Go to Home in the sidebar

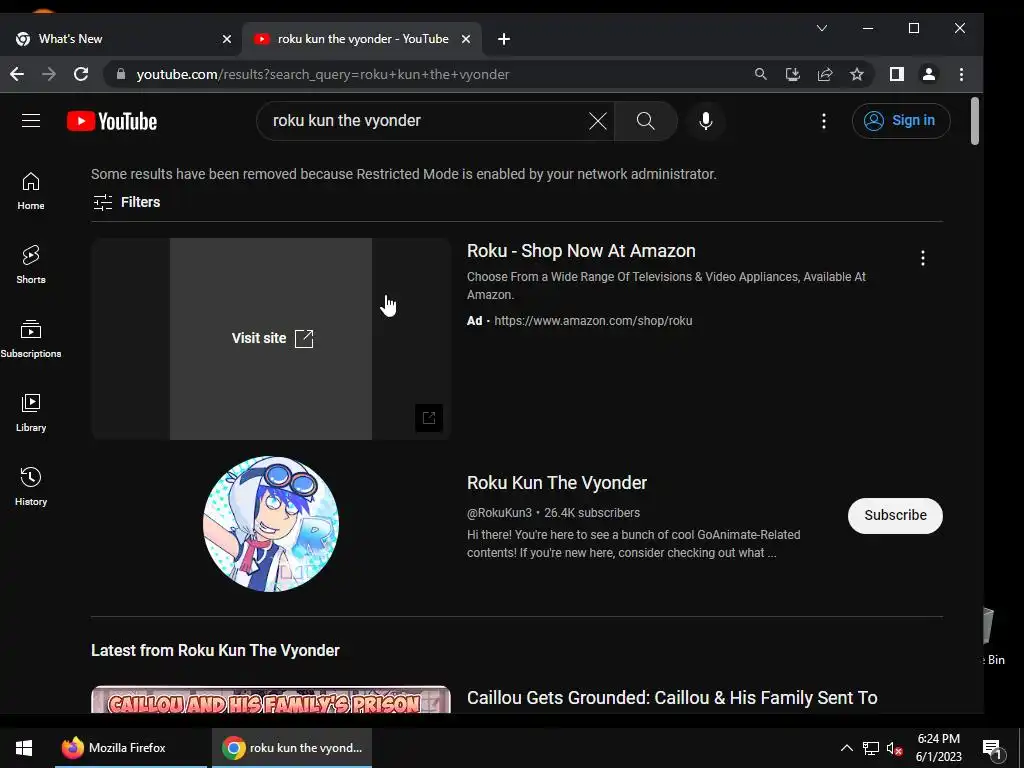tap(31, 191)
